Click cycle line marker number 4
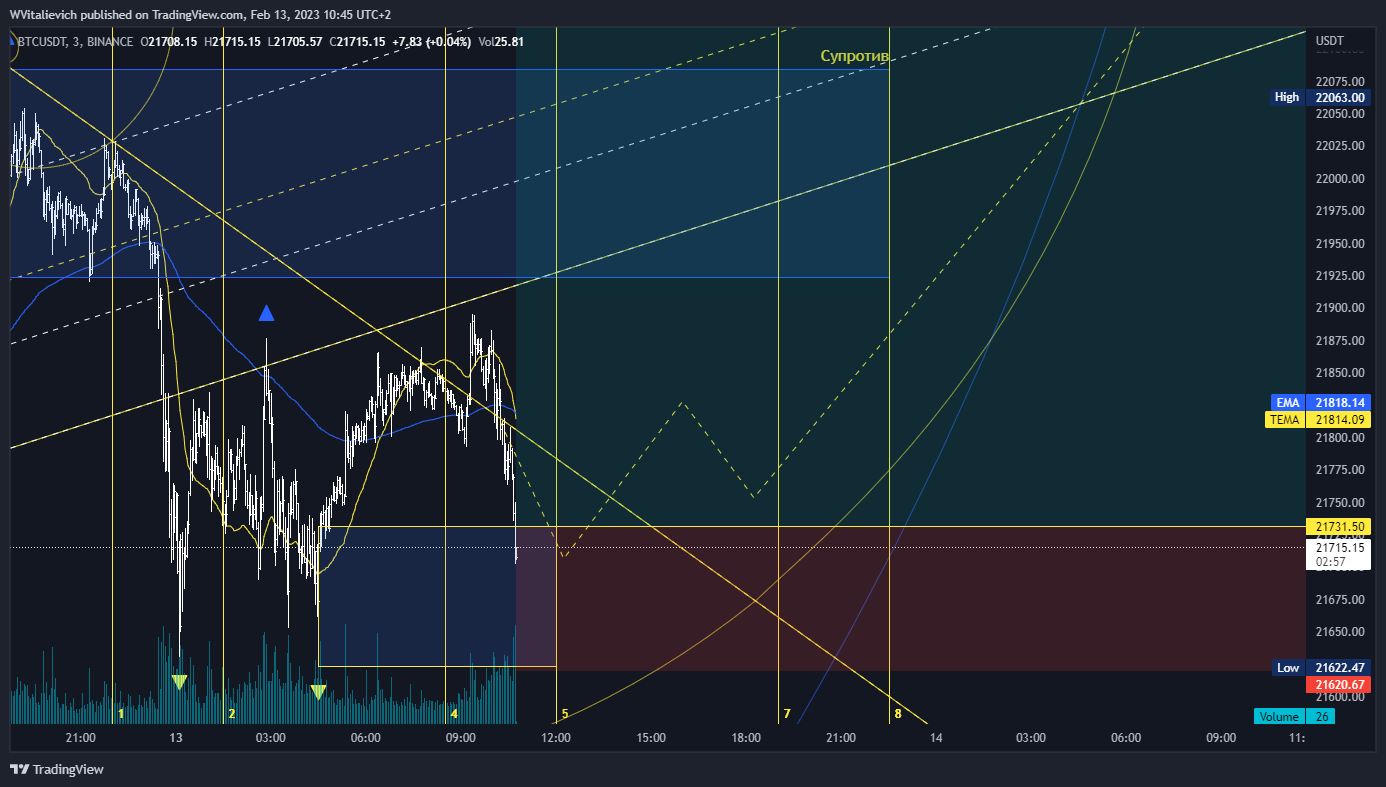 (454, 714)
